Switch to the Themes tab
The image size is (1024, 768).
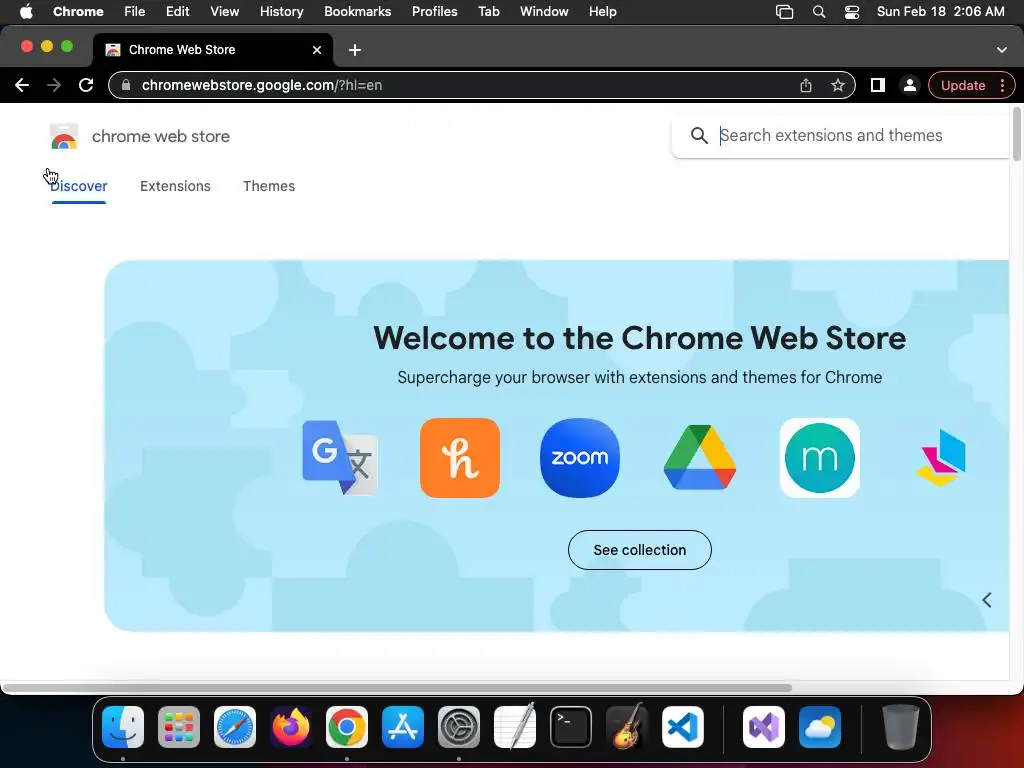[269, 186]
